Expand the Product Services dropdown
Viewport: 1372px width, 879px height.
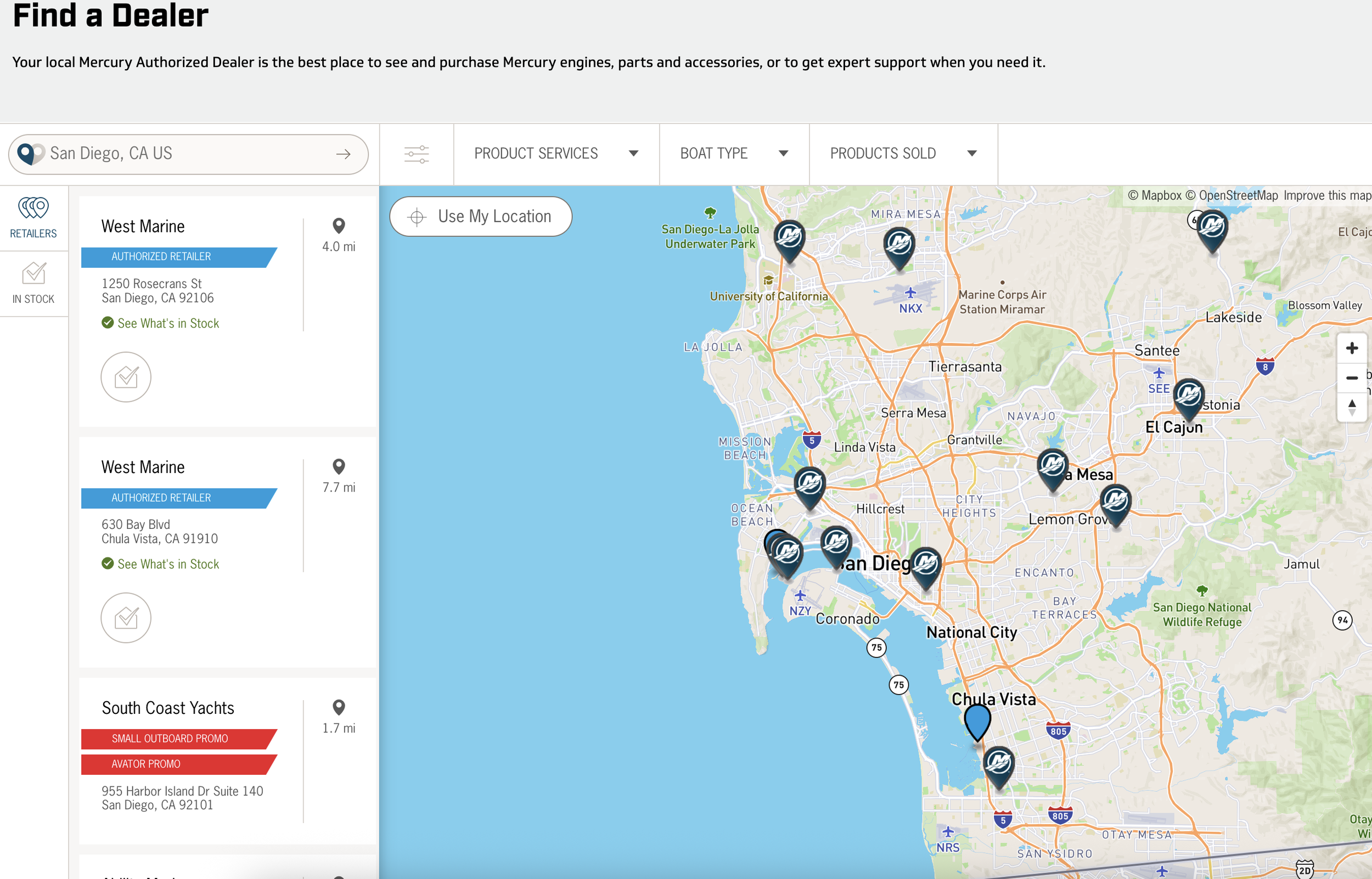point(556,154)
